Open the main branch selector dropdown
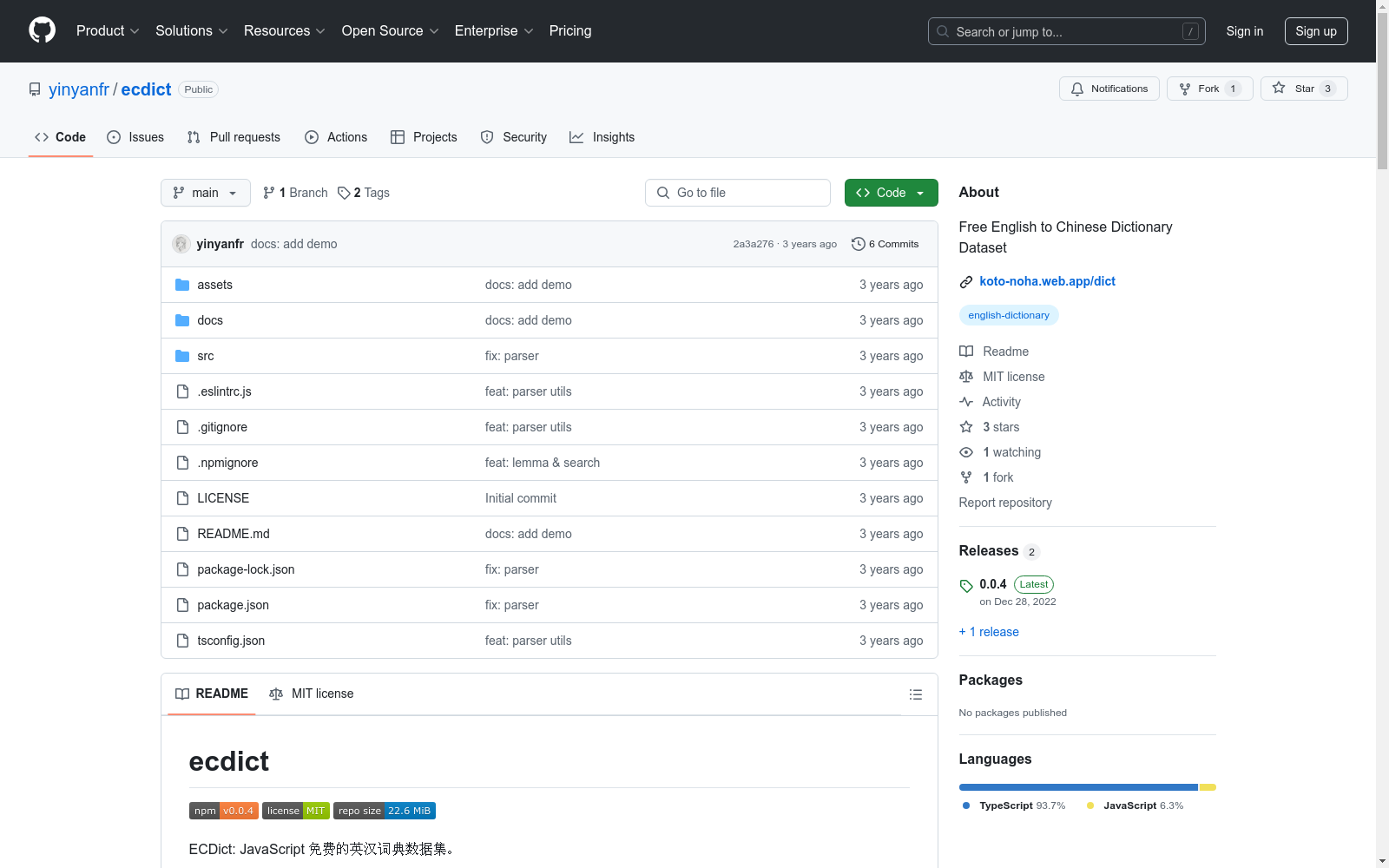The width and height of the screenshot is (1389, 868). 206,193
